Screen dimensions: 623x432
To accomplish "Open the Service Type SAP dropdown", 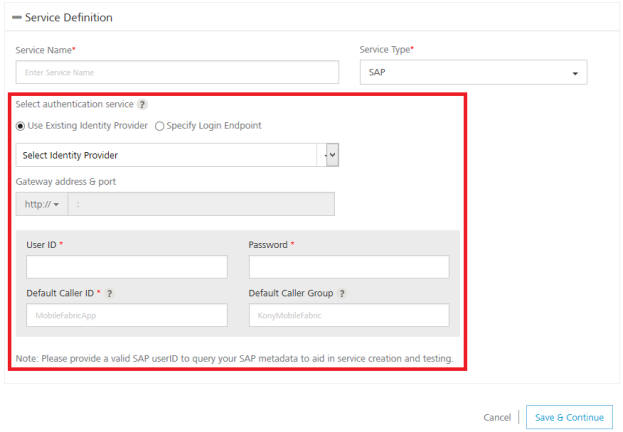I will [472, 72].
